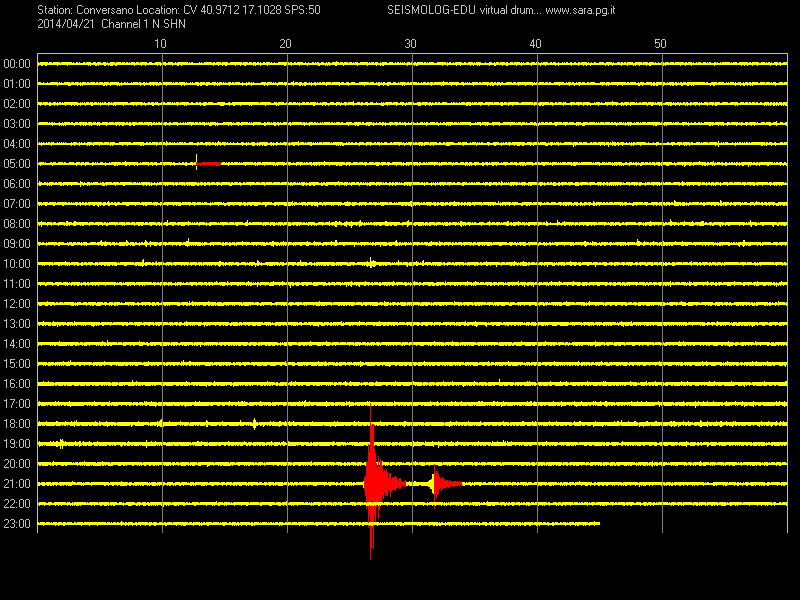
Task: Click the '06:00' hour label
Action: (x=17, y=184)
